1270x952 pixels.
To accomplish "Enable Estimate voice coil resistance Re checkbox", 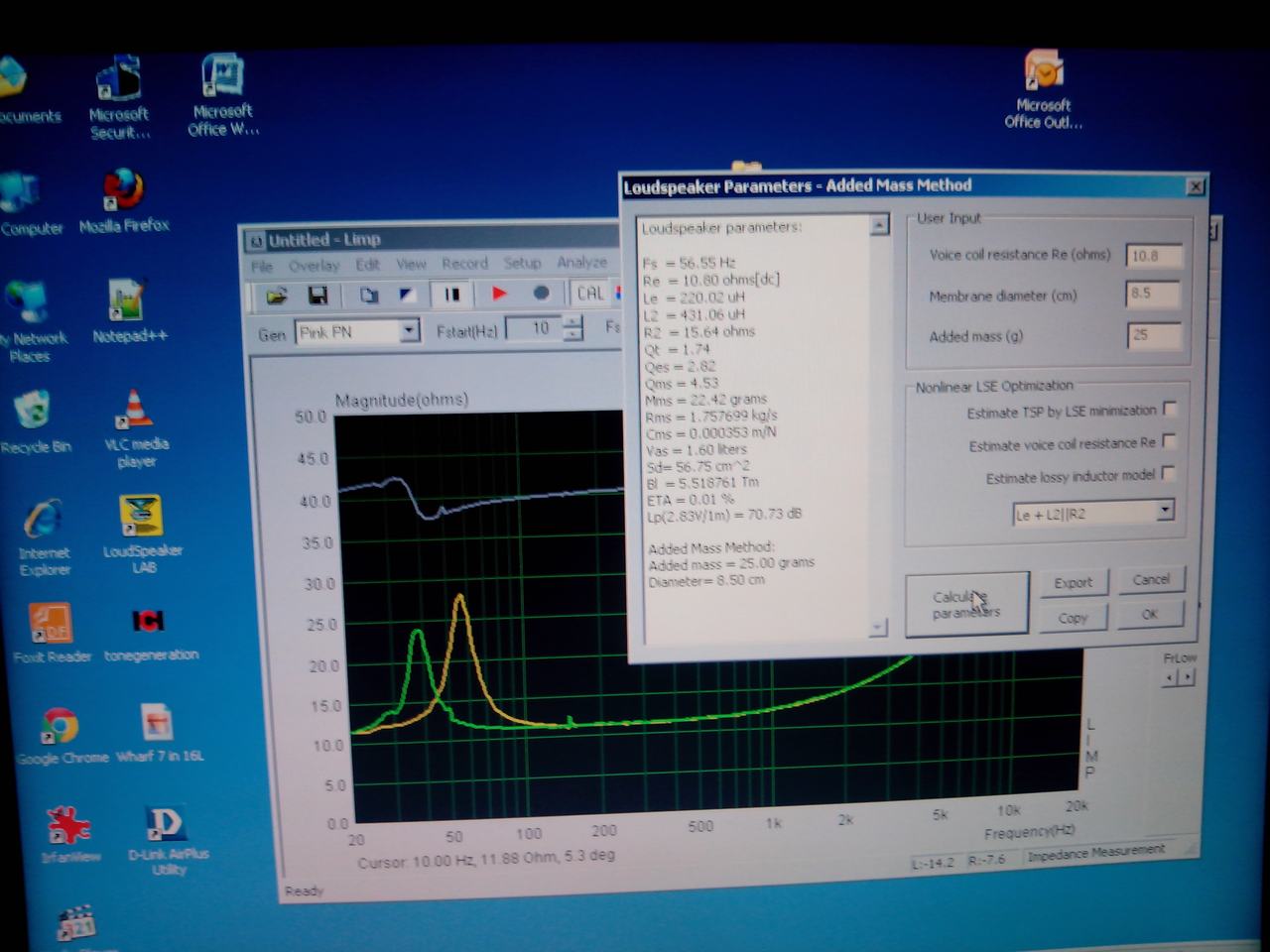I will tap(1169, 441).
